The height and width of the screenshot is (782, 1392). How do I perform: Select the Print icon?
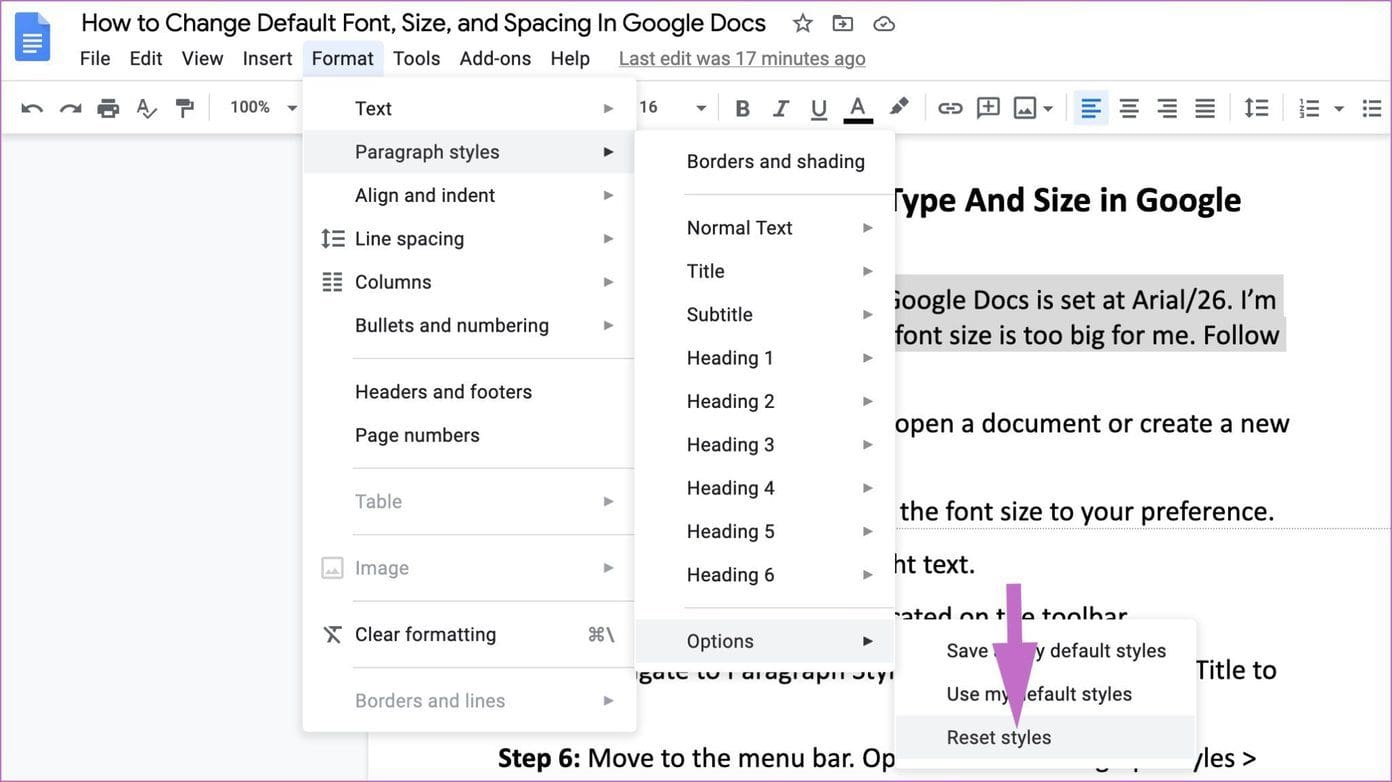pos(108,107)
